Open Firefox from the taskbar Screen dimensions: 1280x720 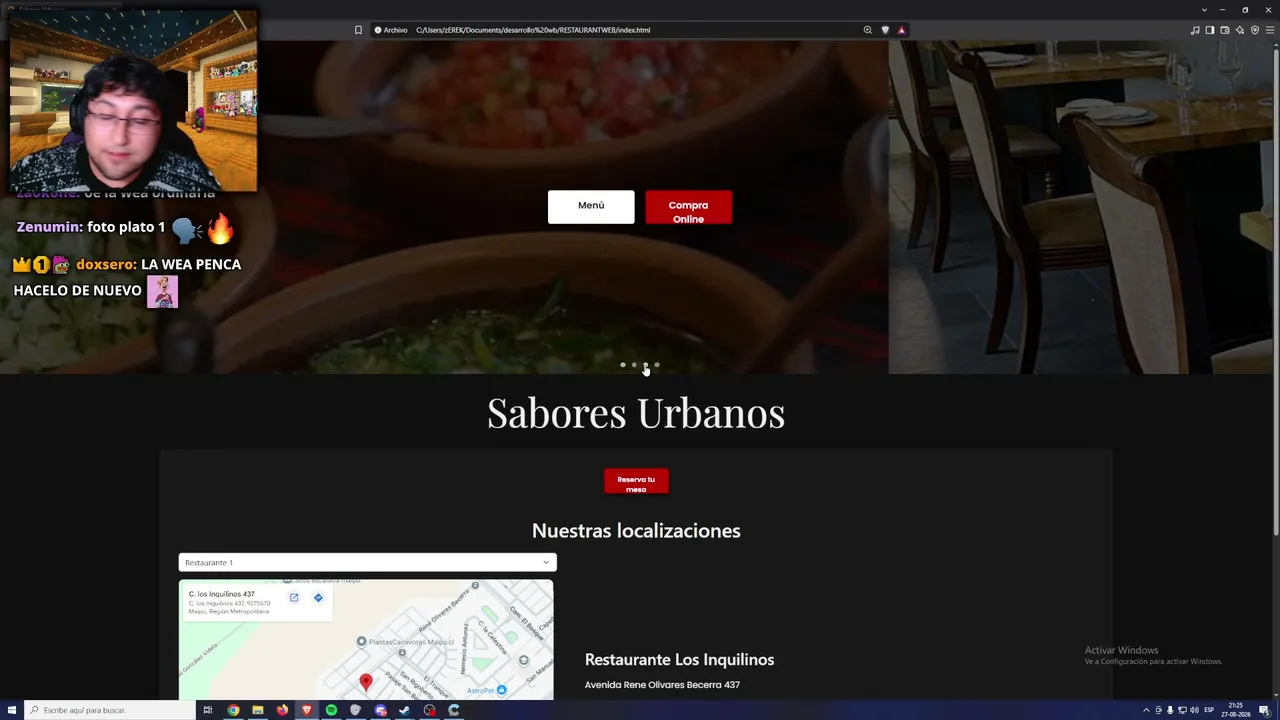[x=282, y=710]
